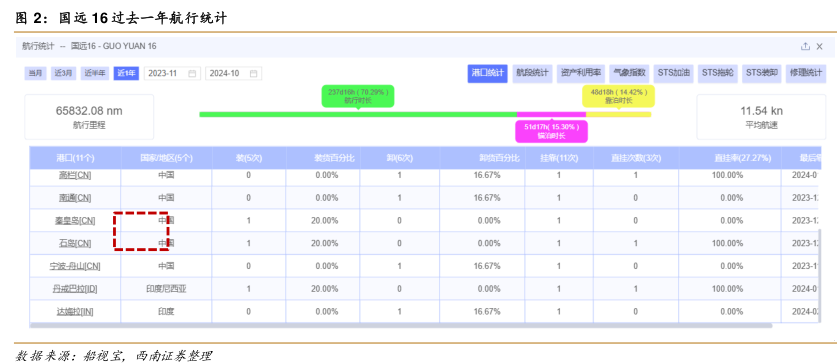
Task: Click the 挂靠(11次) column header
Action: pos(559,158)
